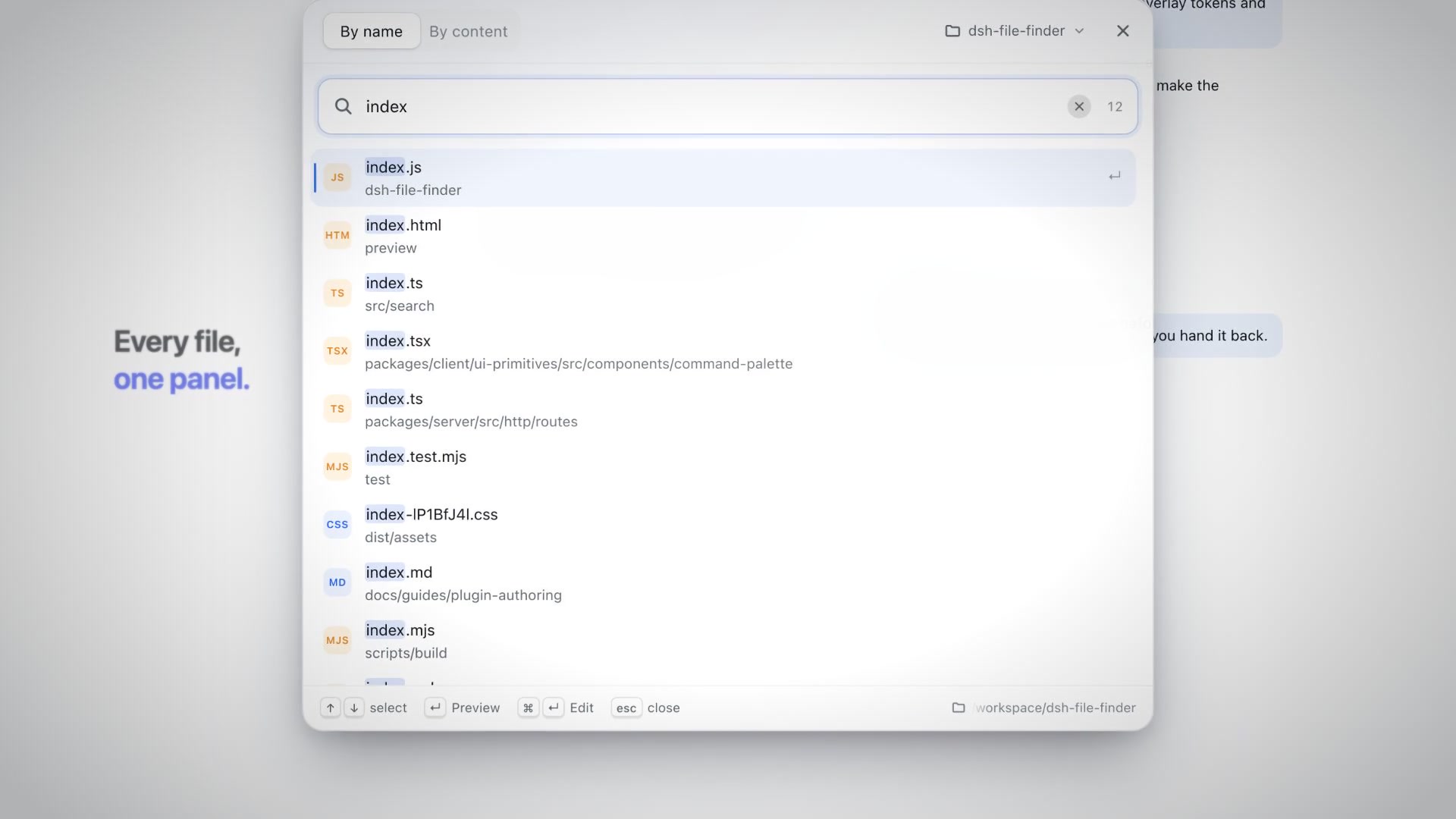Click the workspace/dsh-file-finder path
Image resolution: width=1456 pixels, height=819 pixels.
(1055, 708)
